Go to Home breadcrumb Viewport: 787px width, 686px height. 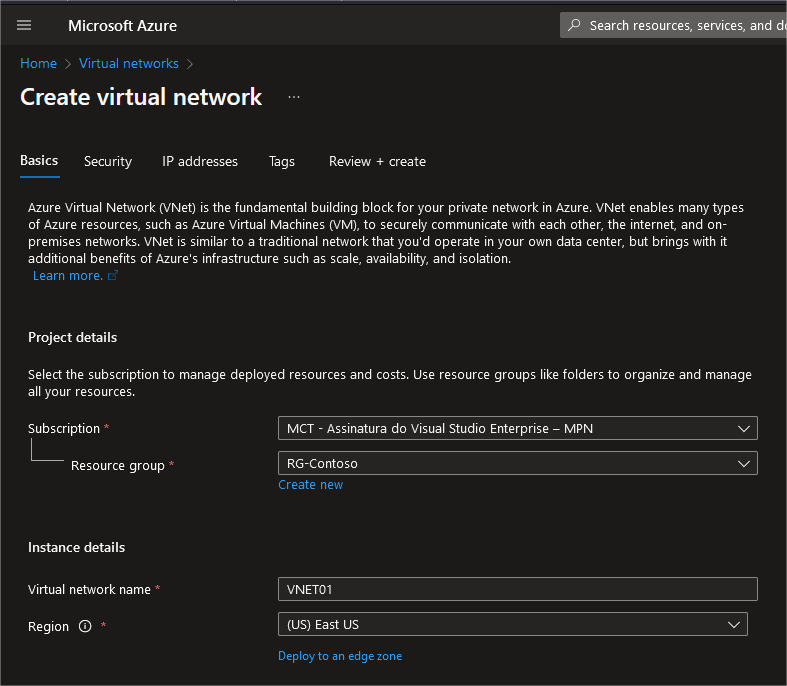pos(38,63)
